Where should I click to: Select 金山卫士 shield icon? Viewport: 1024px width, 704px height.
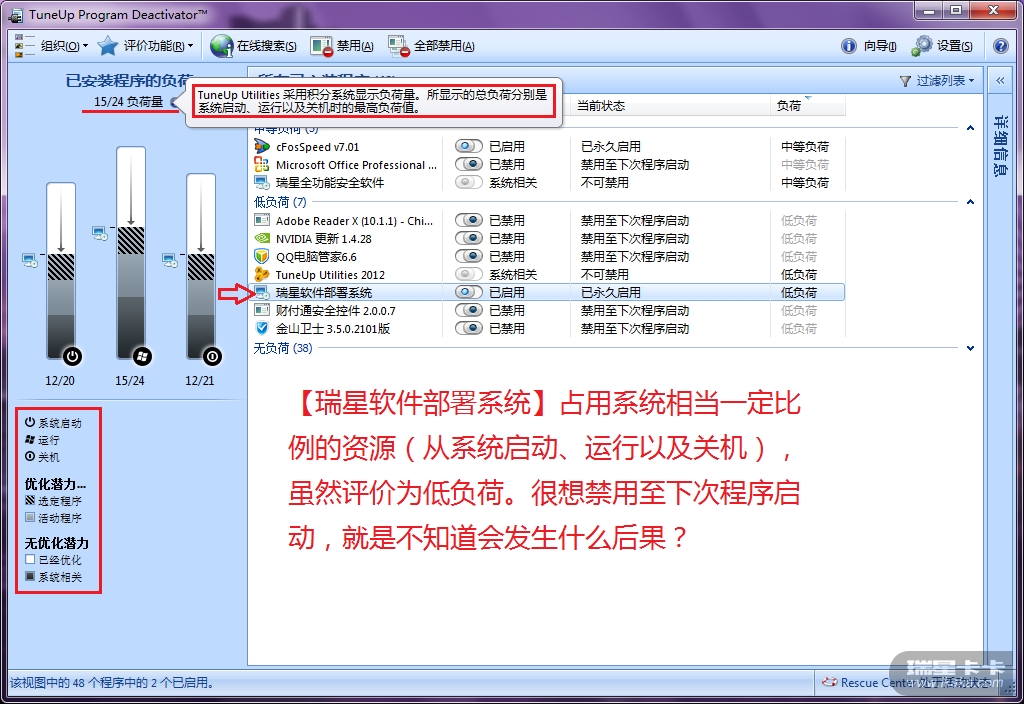pyautogui.click(x=262, y=328)
